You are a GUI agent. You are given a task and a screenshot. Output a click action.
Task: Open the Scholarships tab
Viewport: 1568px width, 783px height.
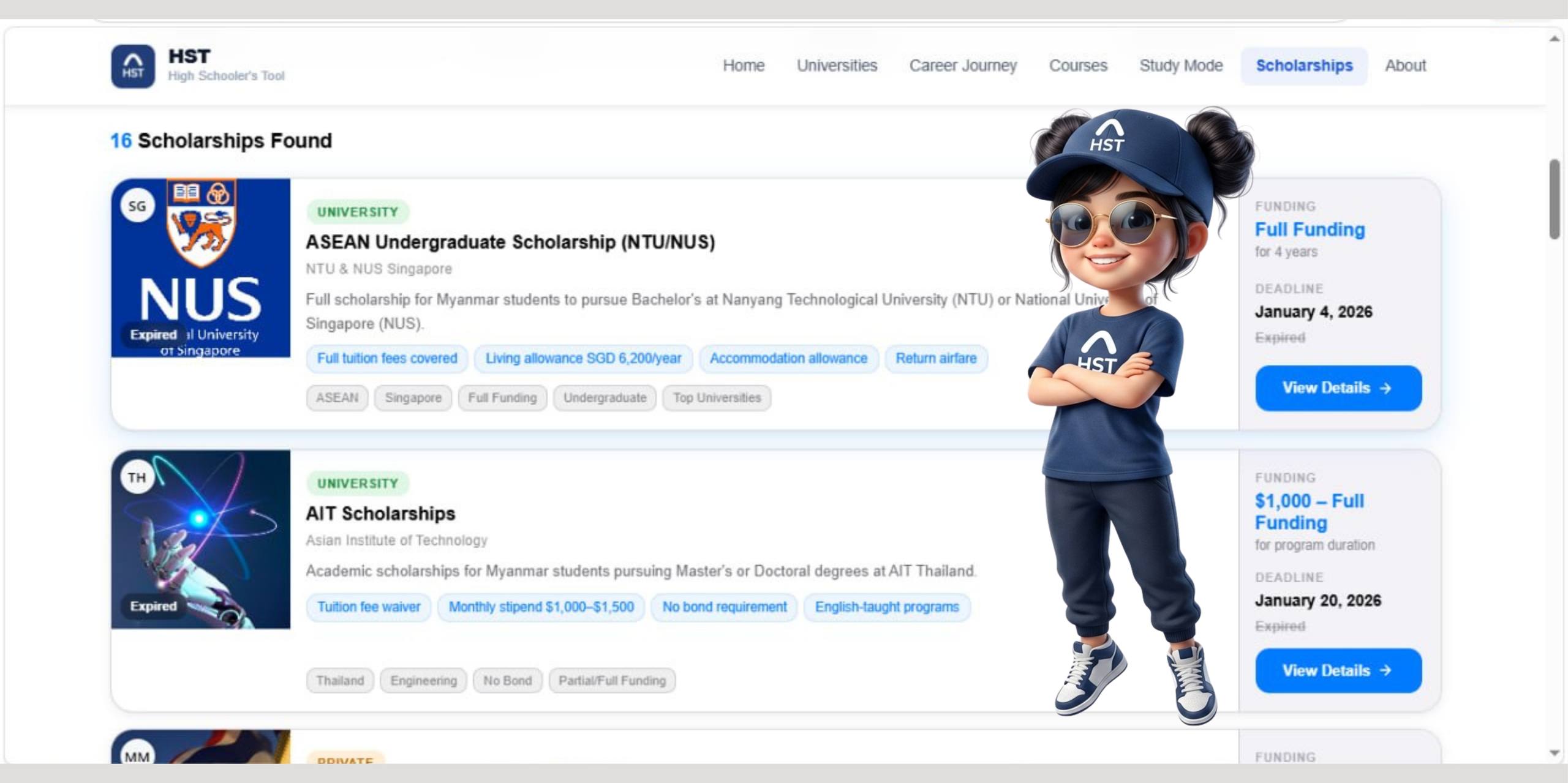click(1304, 66)
